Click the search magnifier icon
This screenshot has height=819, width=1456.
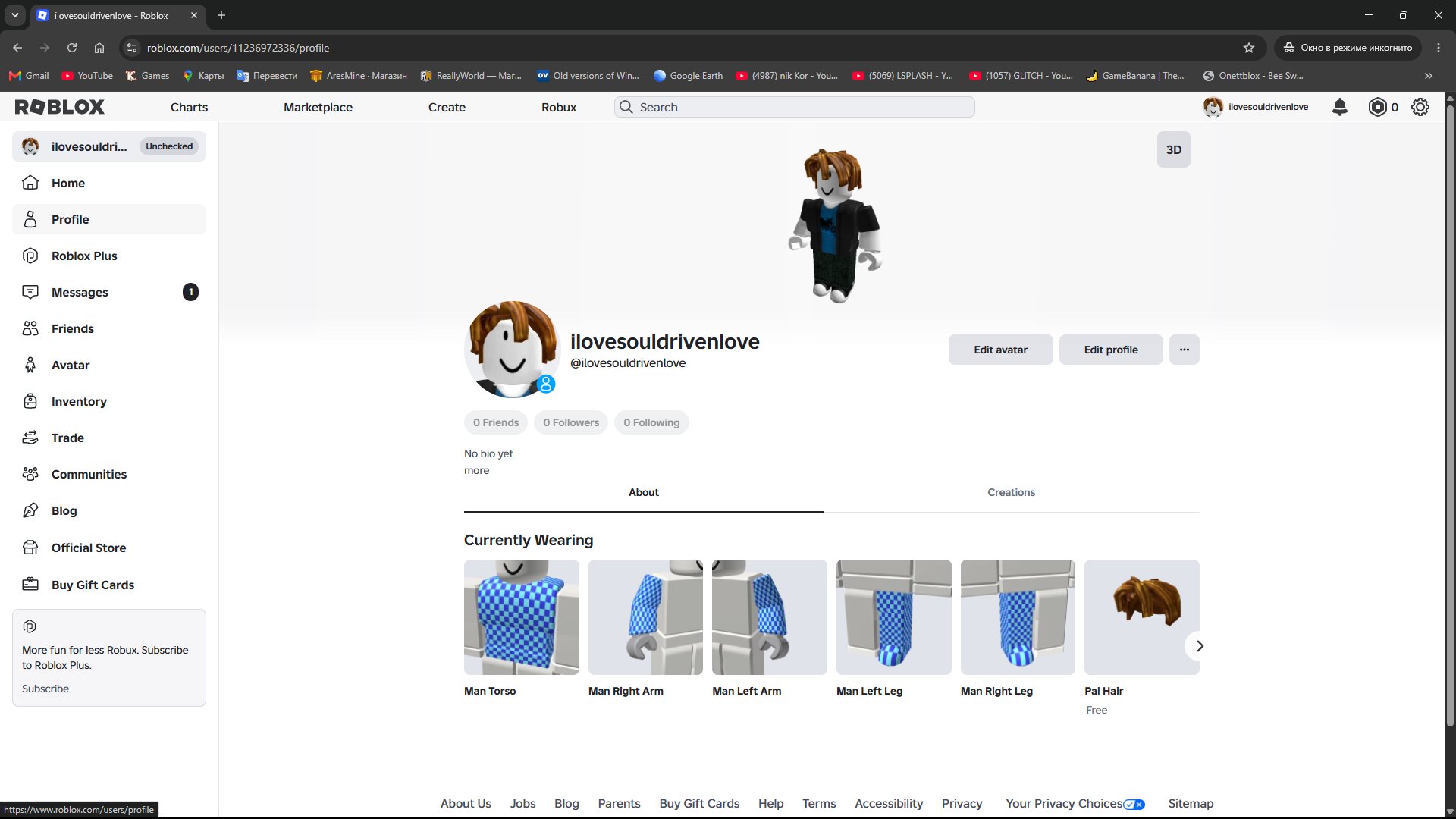(626, 107)
